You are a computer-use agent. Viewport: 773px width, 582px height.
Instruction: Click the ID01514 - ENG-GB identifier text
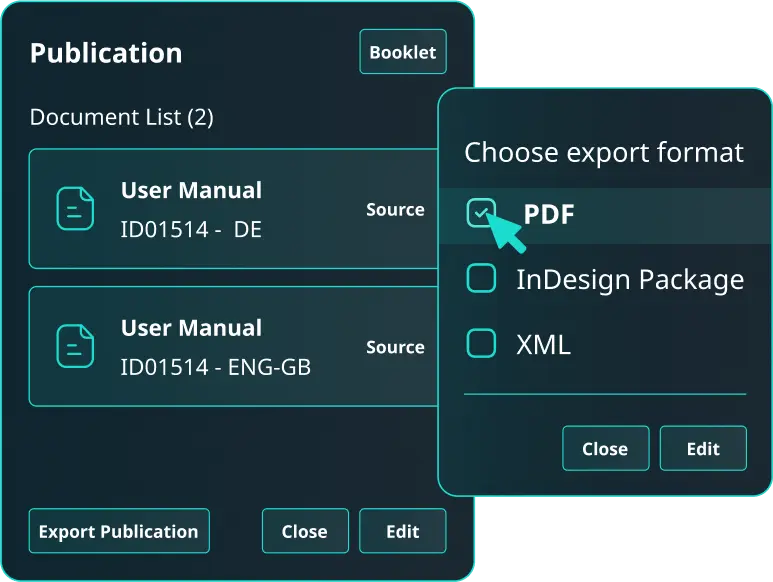[x=216, y=367]
